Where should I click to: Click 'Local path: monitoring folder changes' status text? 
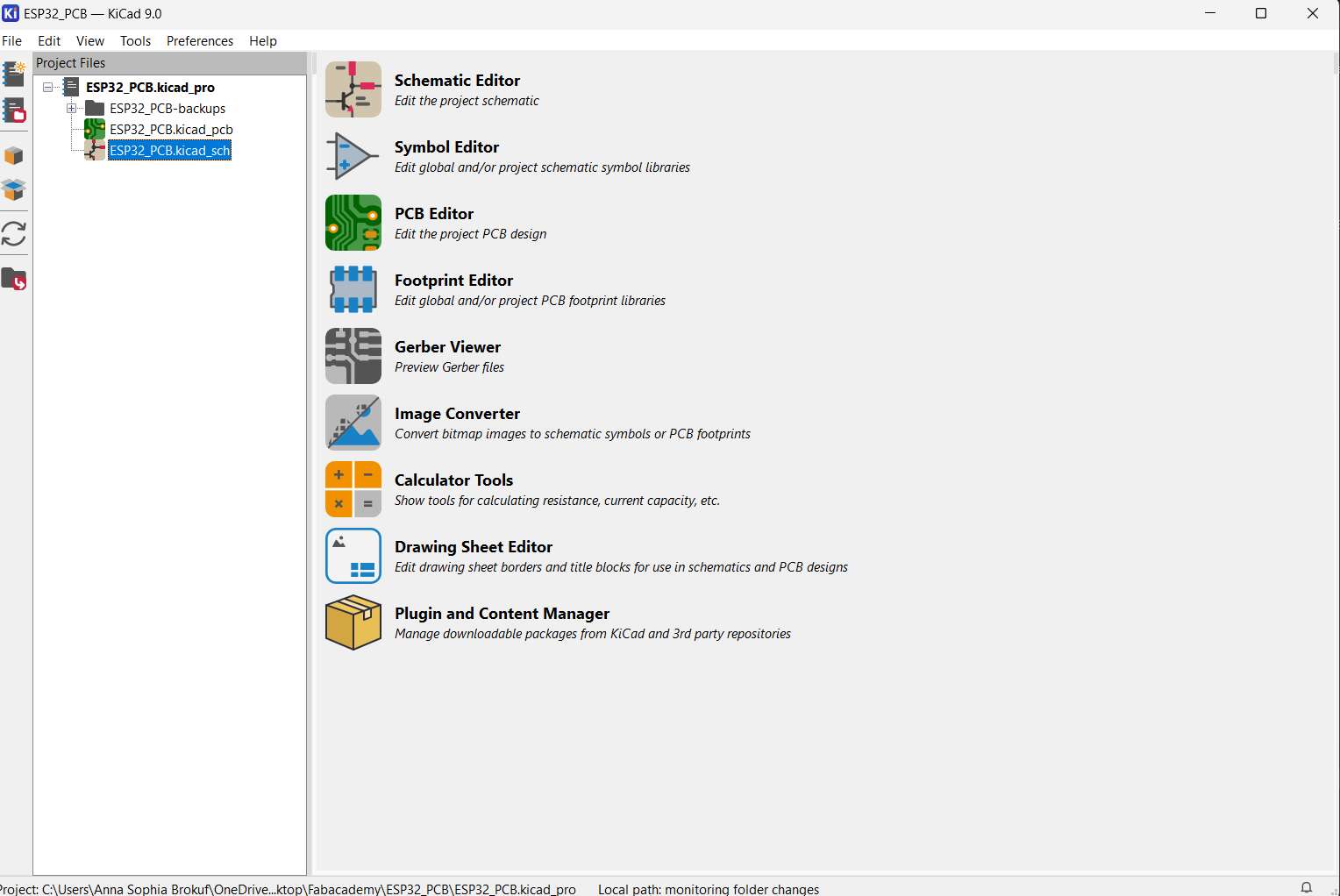pos(709,888)
